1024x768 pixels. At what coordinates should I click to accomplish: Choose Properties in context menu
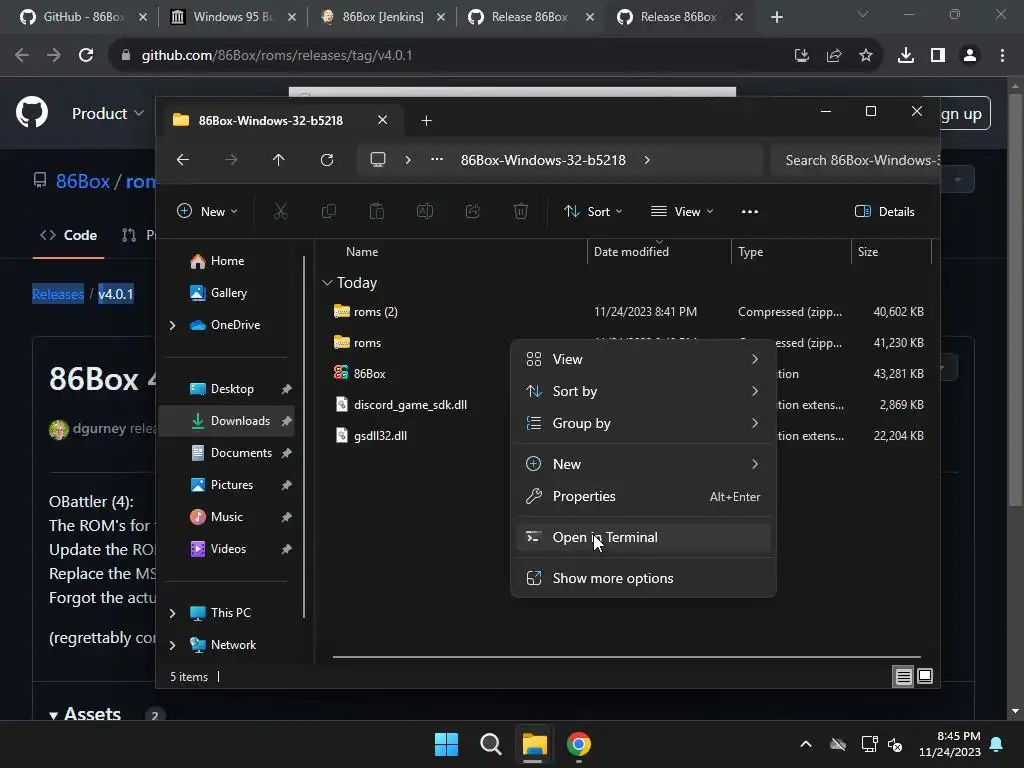pos(643,496)
